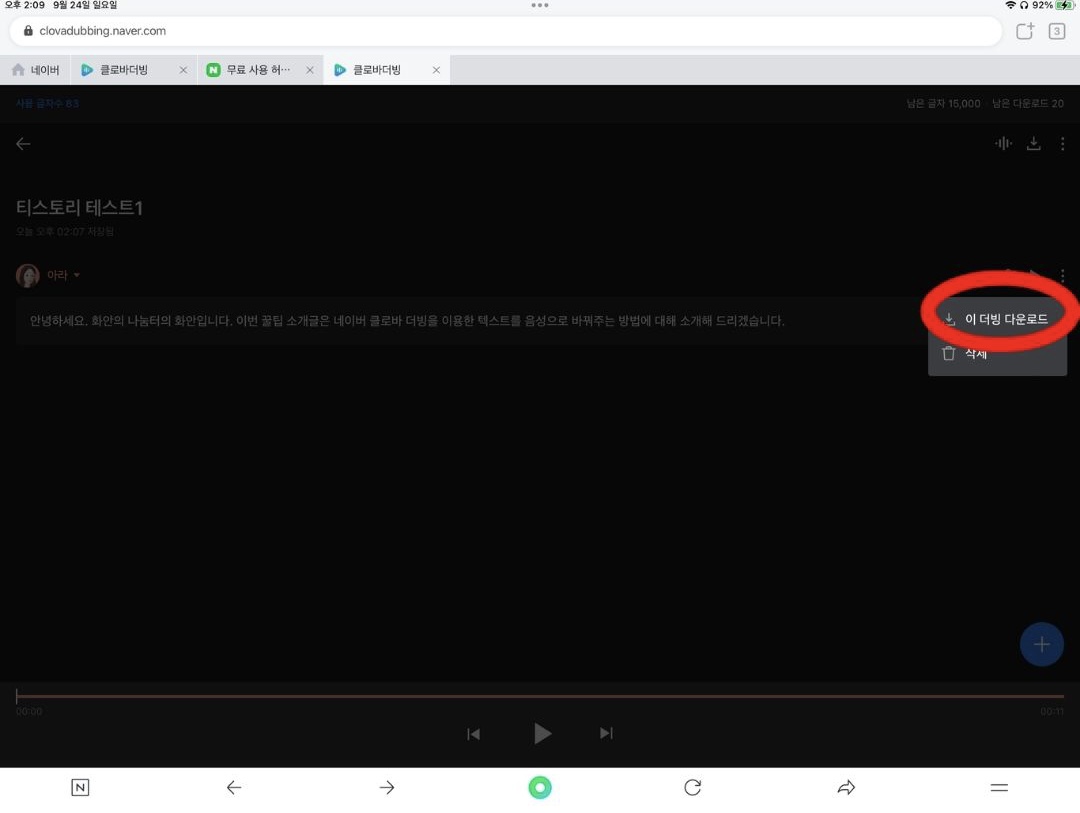Open a new tab with plus icon

[1024, 31]
